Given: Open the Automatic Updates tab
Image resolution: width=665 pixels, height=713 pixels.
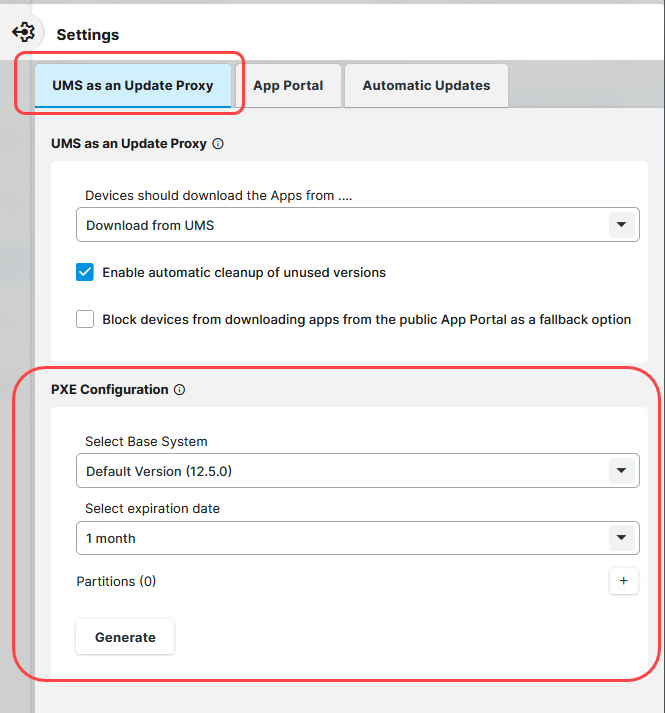Looking at the screenshot, I should [x=426, y=86].
